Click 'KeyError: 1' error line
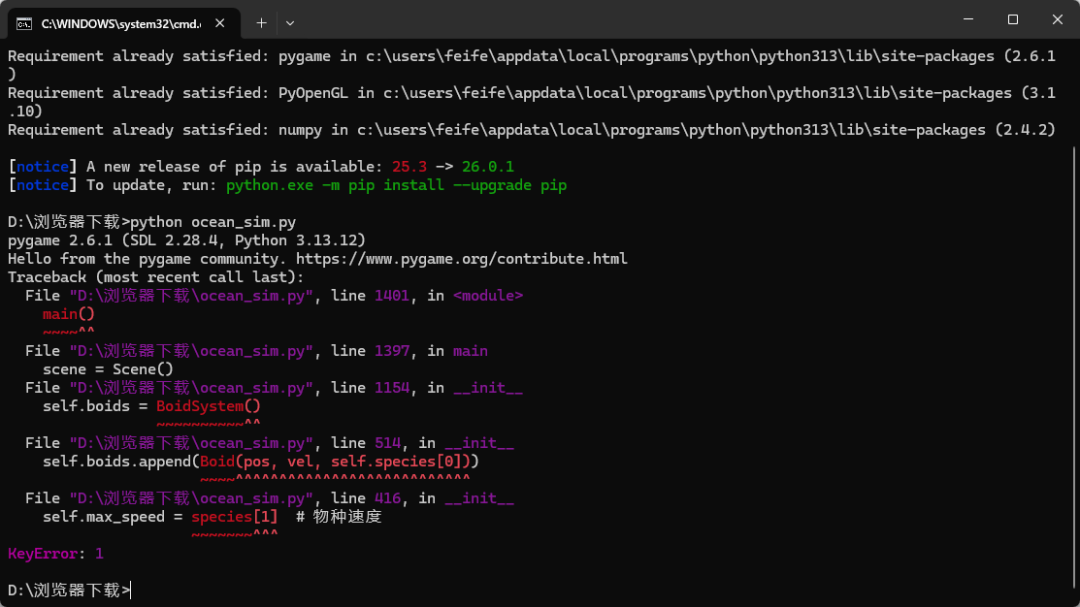1080x607 pixels. click(56, 554)
